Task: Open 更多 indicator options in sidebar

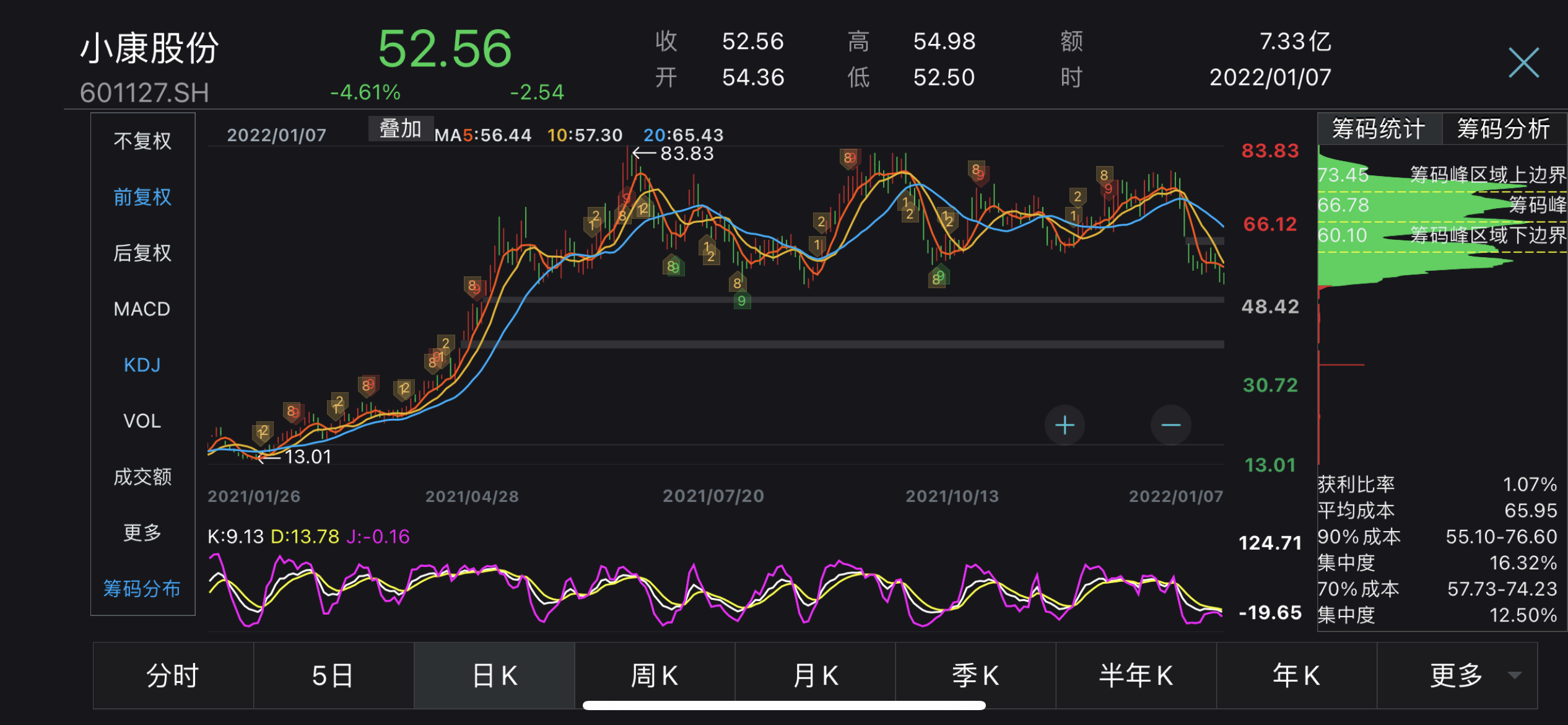Action: 142,532
